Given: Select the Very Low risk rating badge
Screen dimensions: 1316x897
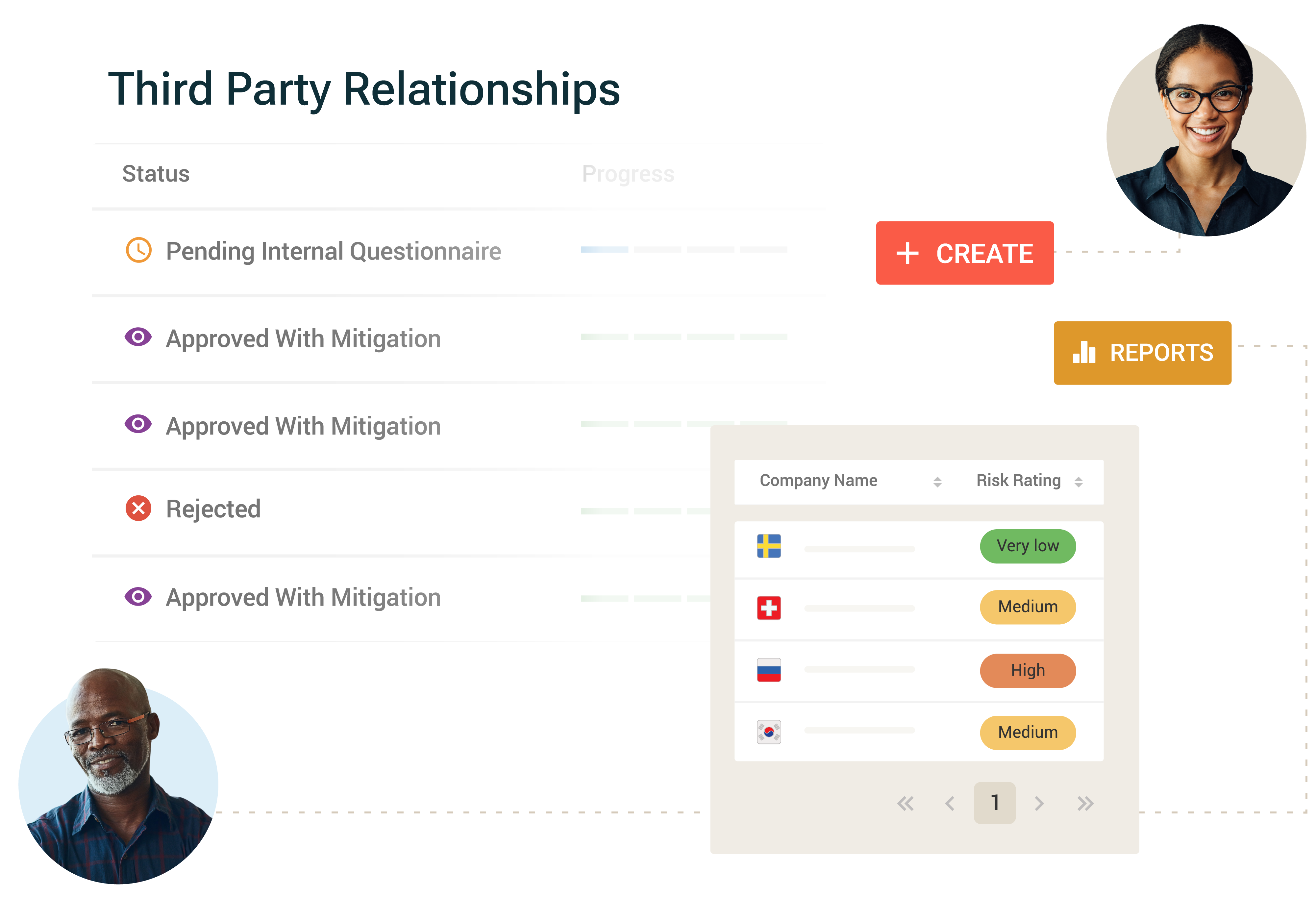Looking at the screenshot, I should click(x=1025, y=546).
